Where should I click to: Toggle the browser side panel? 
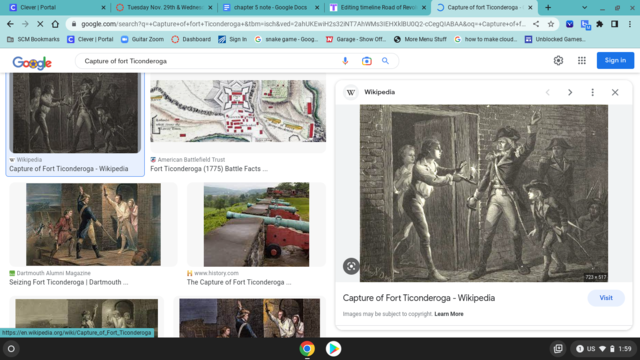pyautogui.click(x=614, y=24)
